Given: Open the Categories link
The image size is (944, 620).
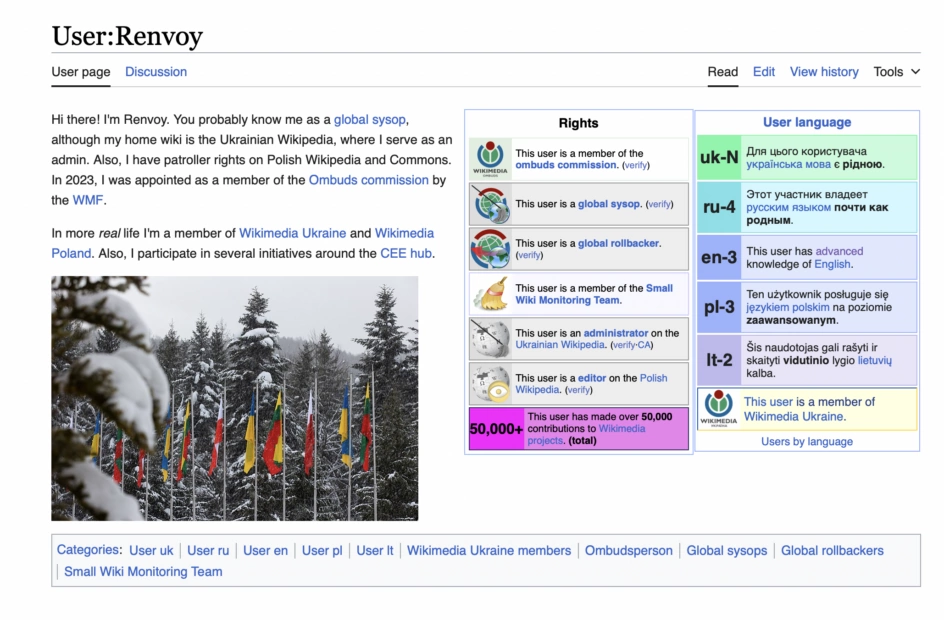Looking at the screenshot, I should coord(87,550).
